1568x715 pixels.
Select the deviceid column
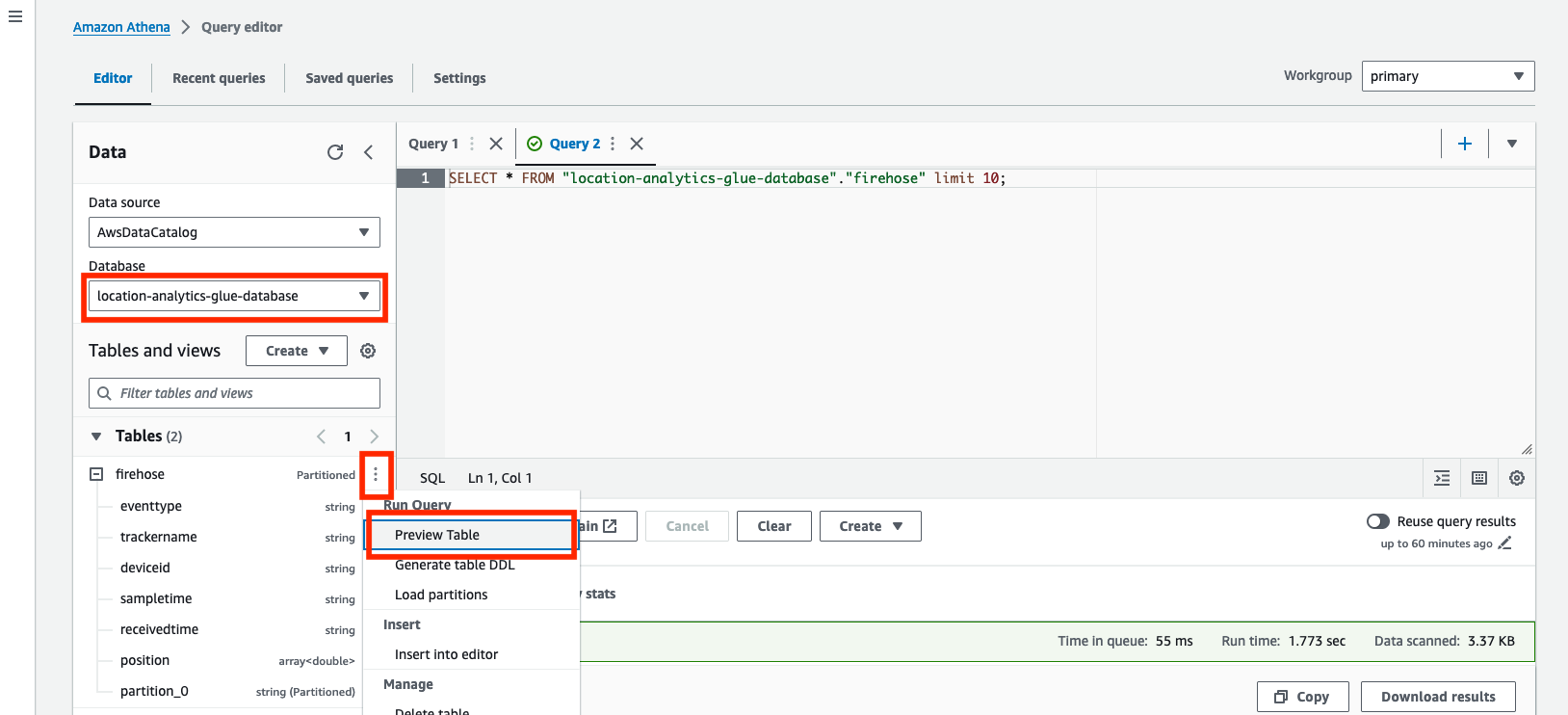[145, 568]
